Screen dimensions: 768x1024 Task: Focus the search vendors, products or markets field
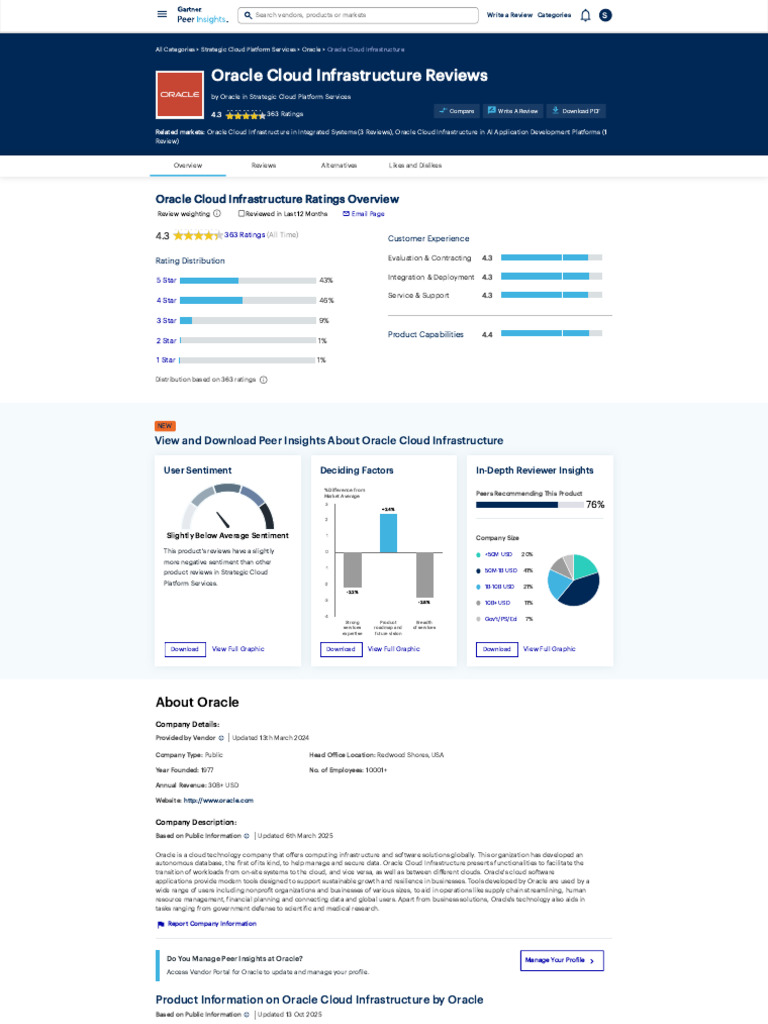(358, 15)
